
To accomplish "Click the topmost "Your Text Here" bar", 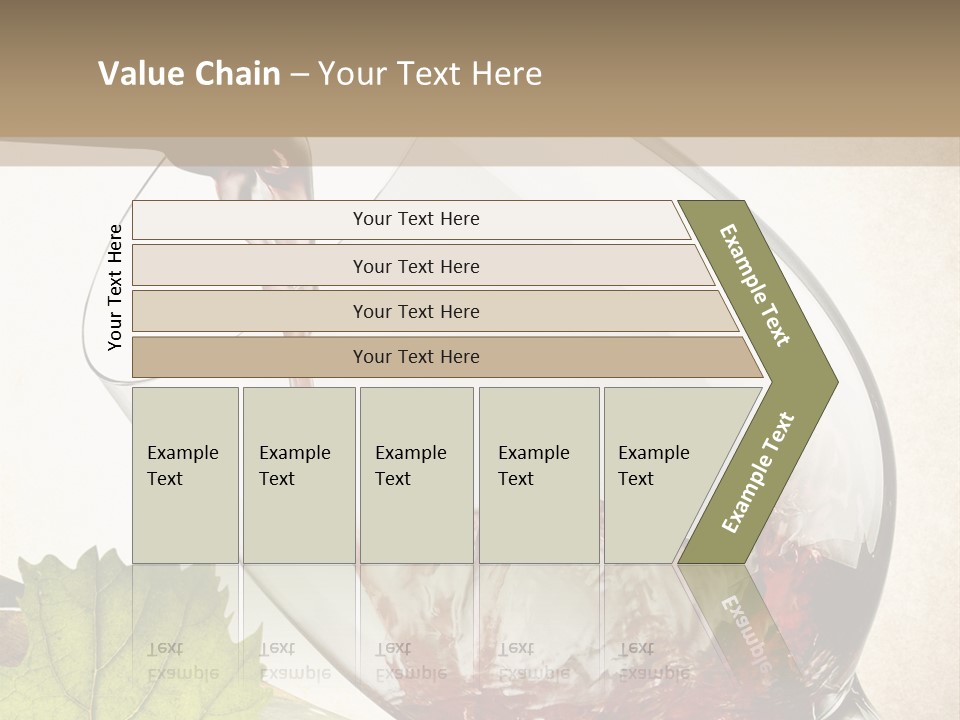I will (415, 219).
